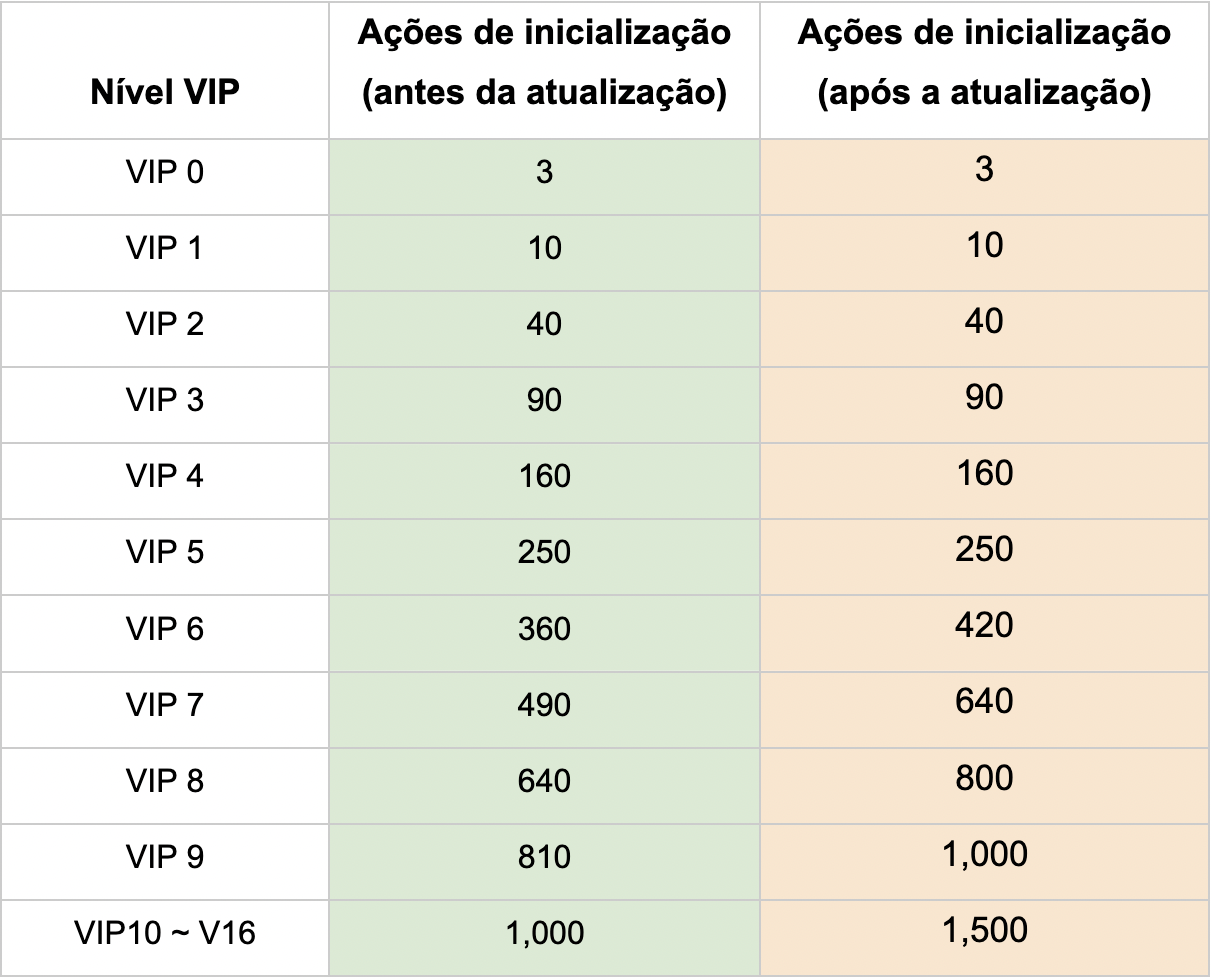The image size is (1212, 980).
Task: Click the "Nível VIP" column header
Action: coord(165,92)
